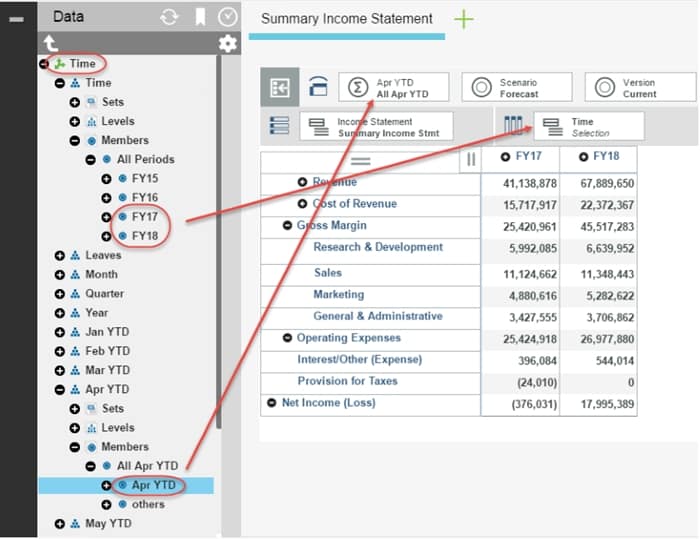Image resolution: width=700 pixels, height=539 pixels.
Task: Expand the May YTD hierarchy
Action: pyautogui.click(x=60, y=523)
